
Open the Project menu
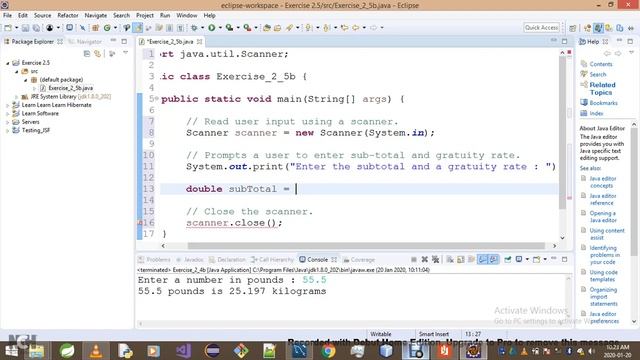145,16
